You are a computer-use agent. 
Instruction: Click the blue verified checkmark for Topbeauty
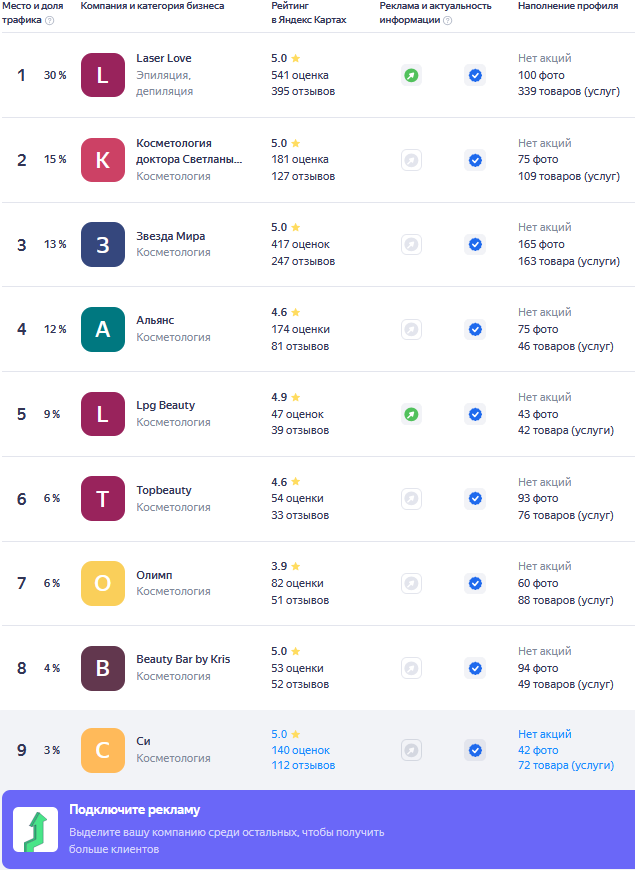pyautogui.click(x=475, y=498)
